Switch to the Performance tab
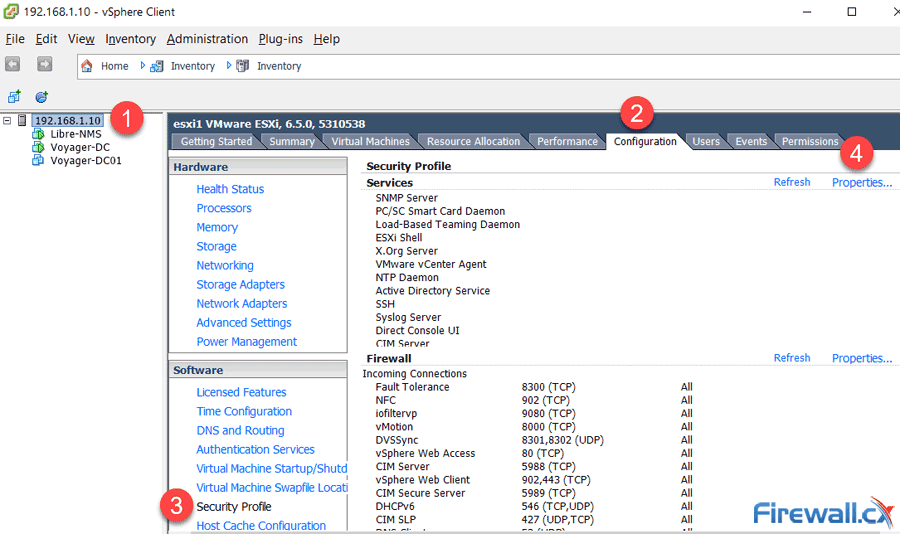 point(567,141)
